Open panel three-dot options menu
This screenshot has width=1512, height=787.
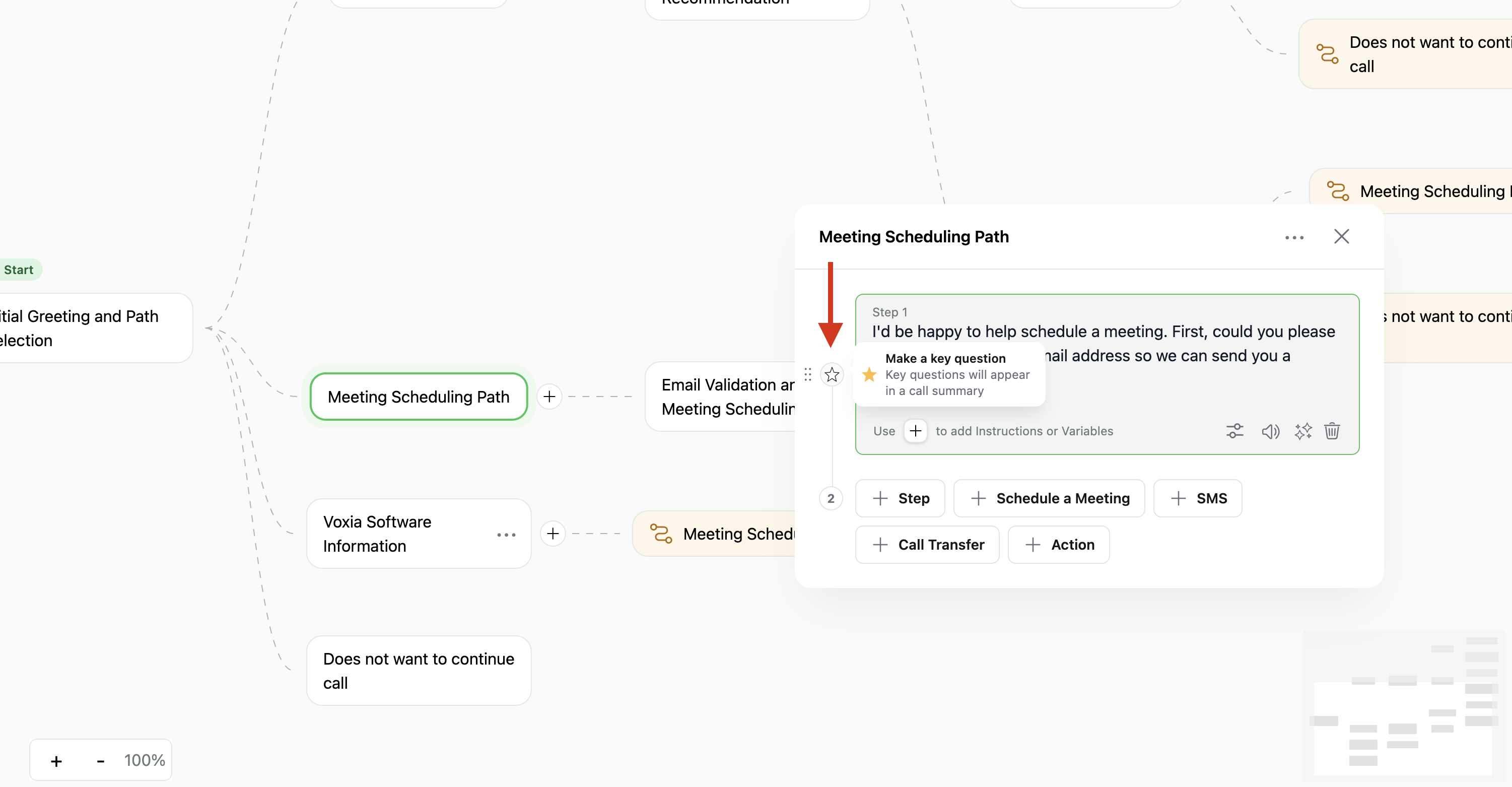point(1294,237)
